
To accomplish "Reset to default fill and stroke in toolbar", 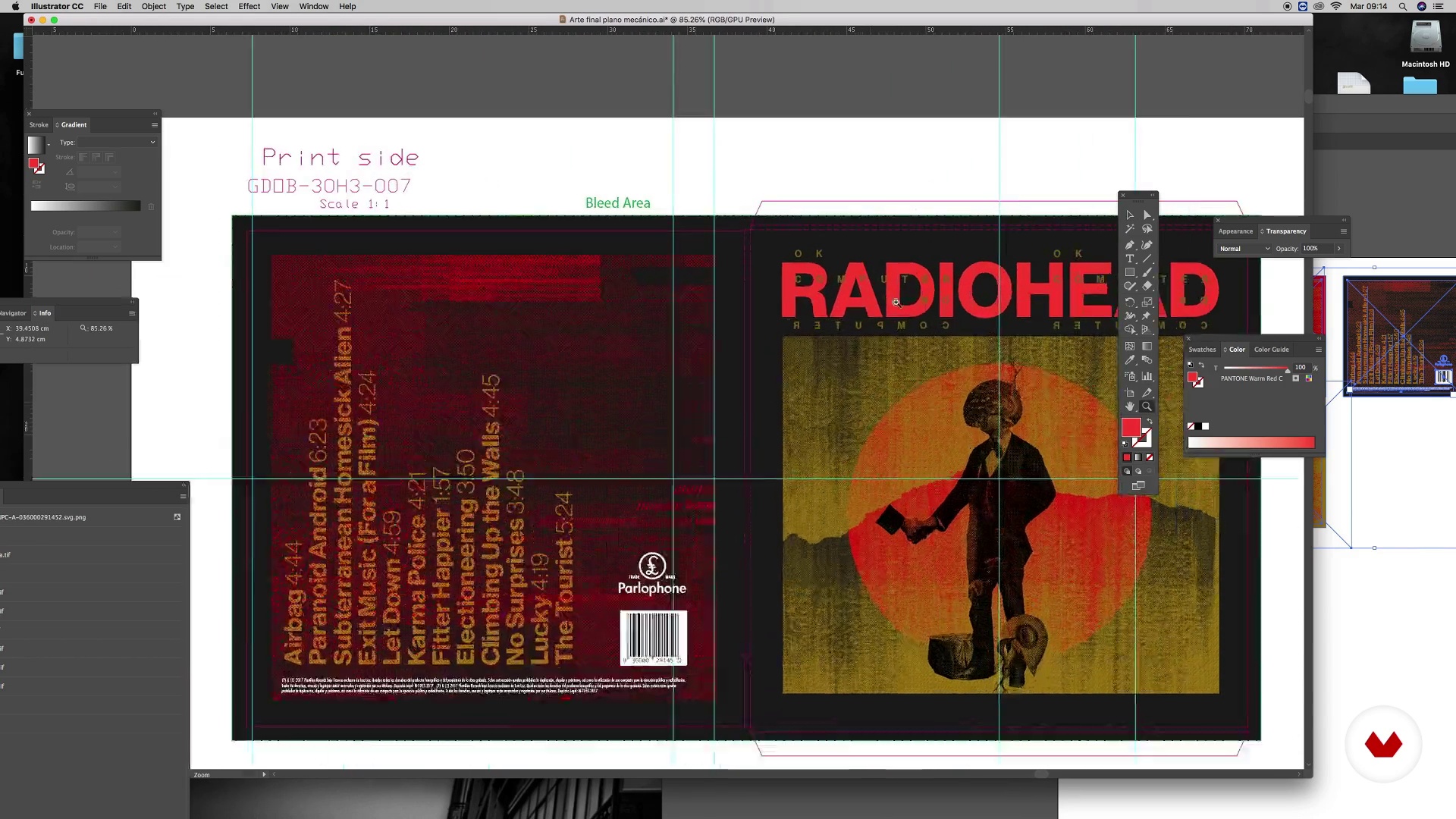I will pos(1125,444).
